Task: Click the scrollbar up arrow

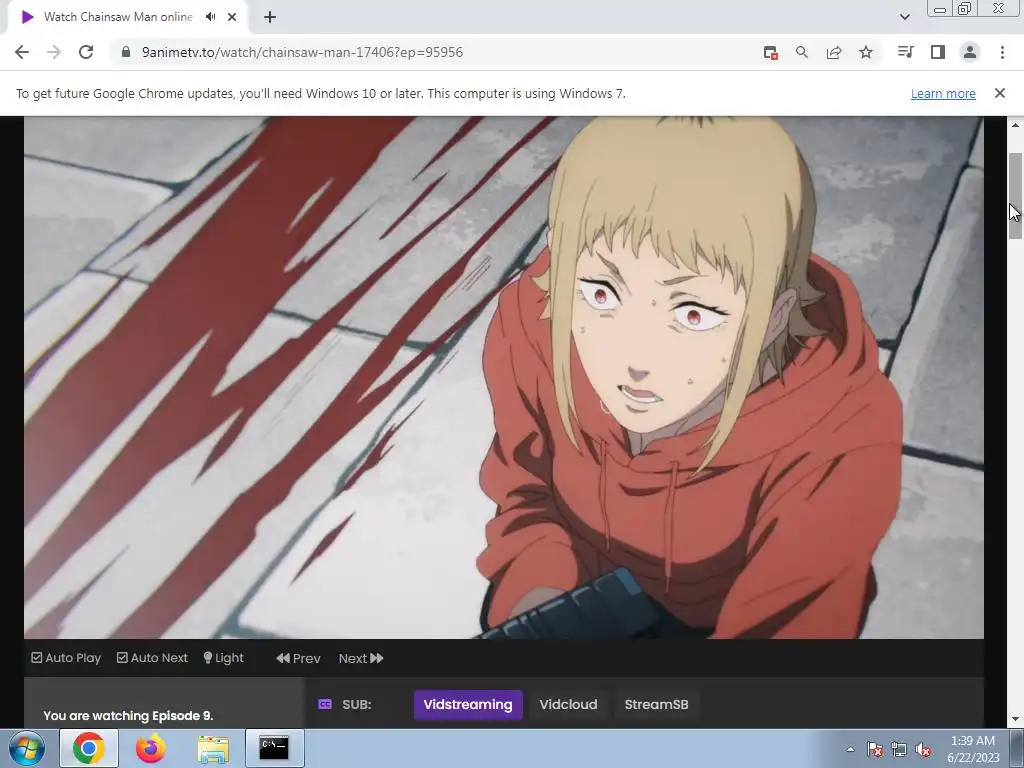Action: [1015, 125]
